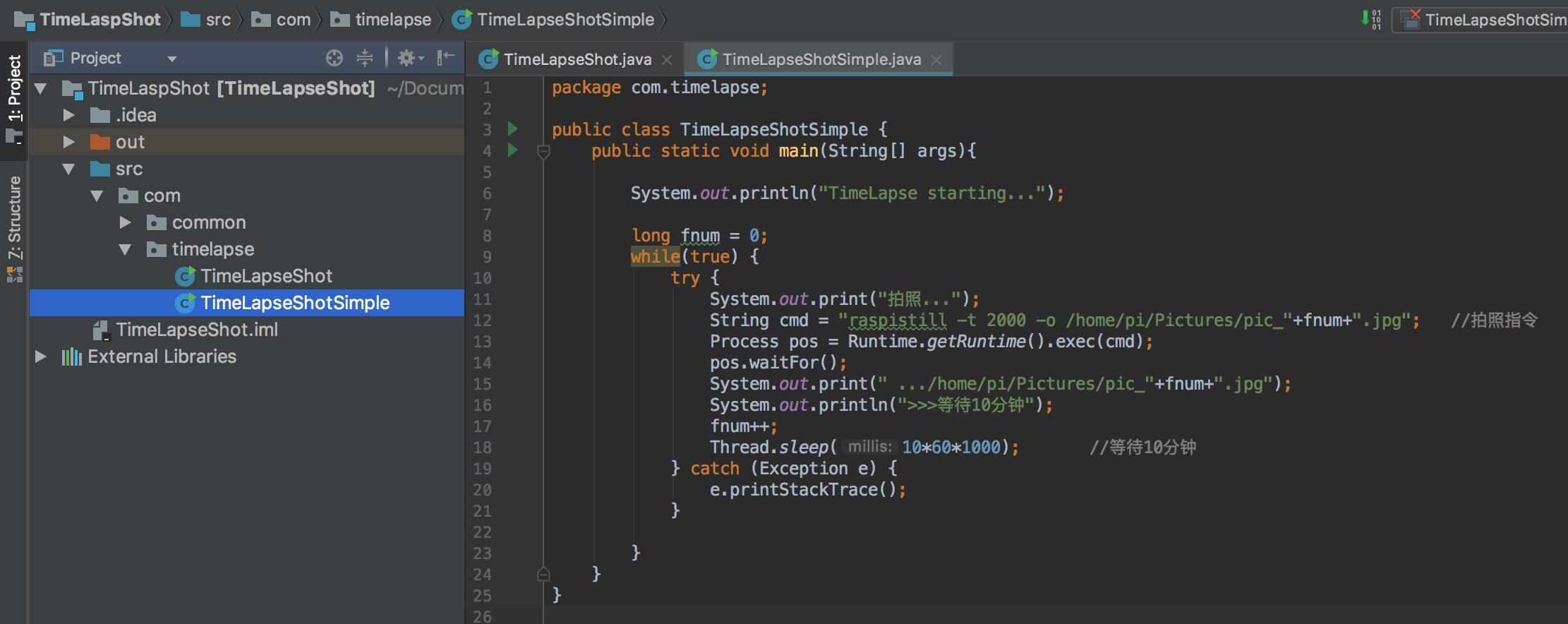Click the scroll from source target icon

tap(334, 58)
